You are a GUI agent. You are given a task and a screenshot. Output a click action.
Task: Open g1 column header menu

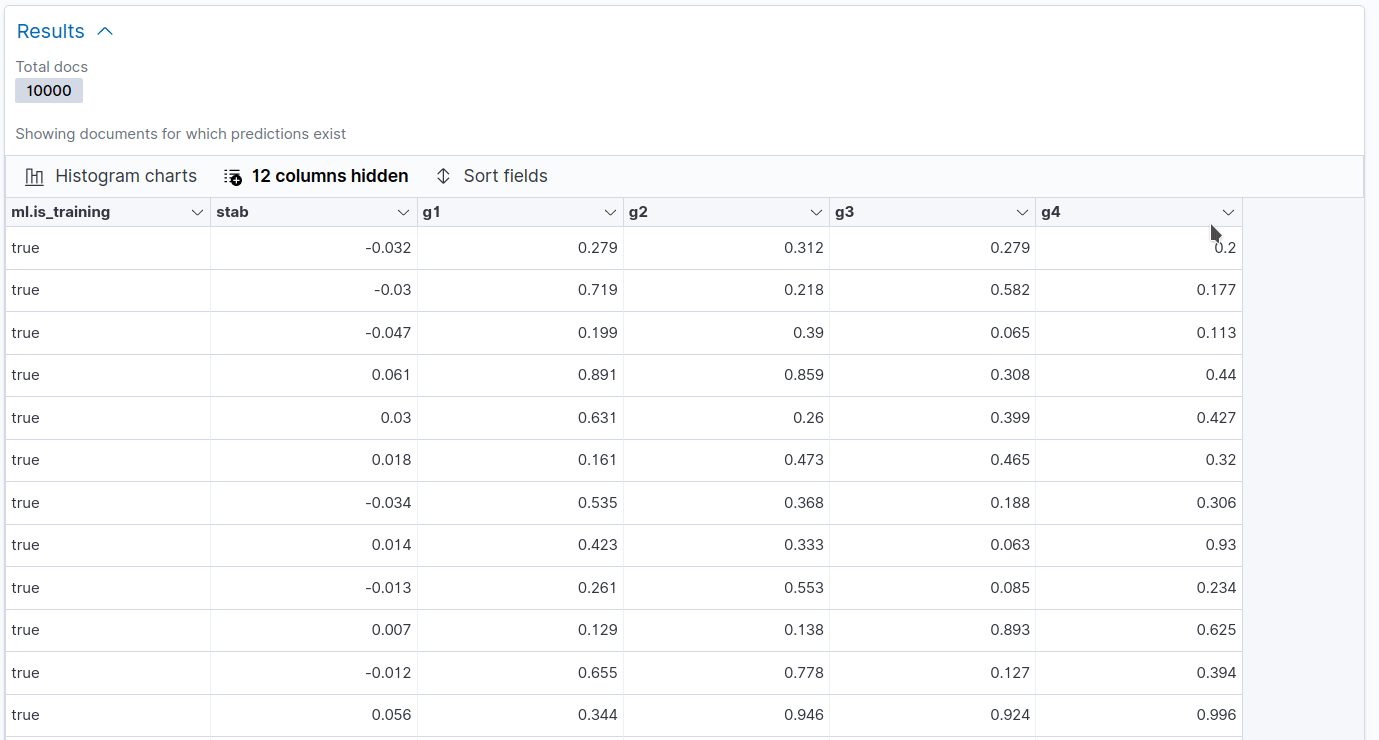click(610, 212)
